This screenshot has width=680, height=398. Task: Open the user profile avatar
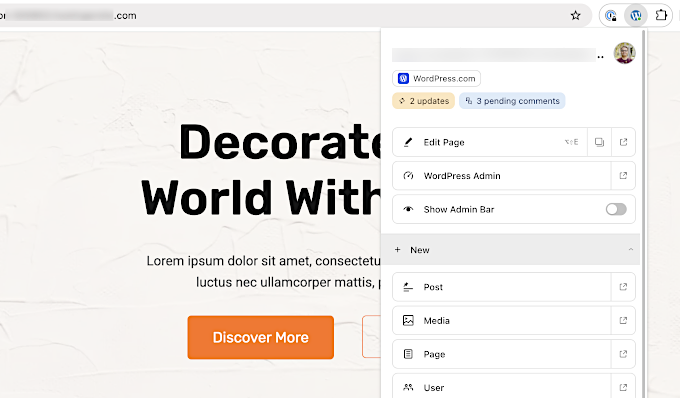[x=624, y=53]
